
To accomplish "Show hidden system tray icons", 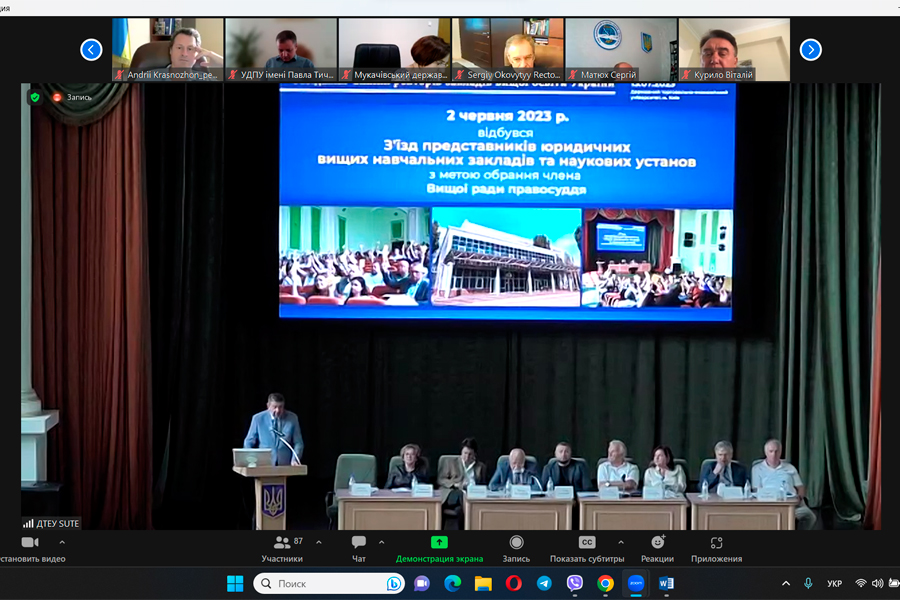I will [x=786, y=584].
